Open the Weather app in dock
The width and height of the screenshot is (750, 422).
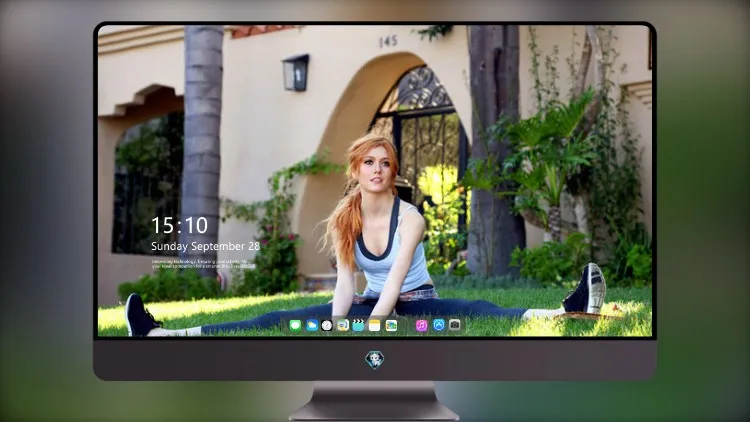point(311,325)
